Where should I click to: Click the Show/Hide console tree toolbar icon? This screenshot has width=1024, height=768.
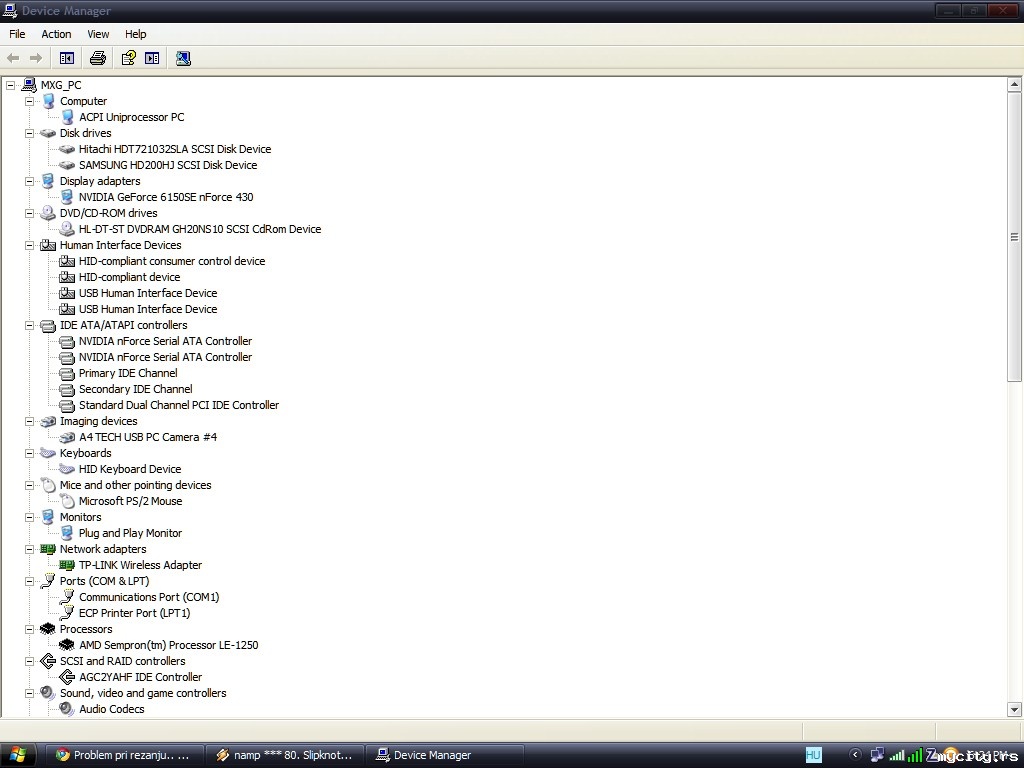click(67, 58)
